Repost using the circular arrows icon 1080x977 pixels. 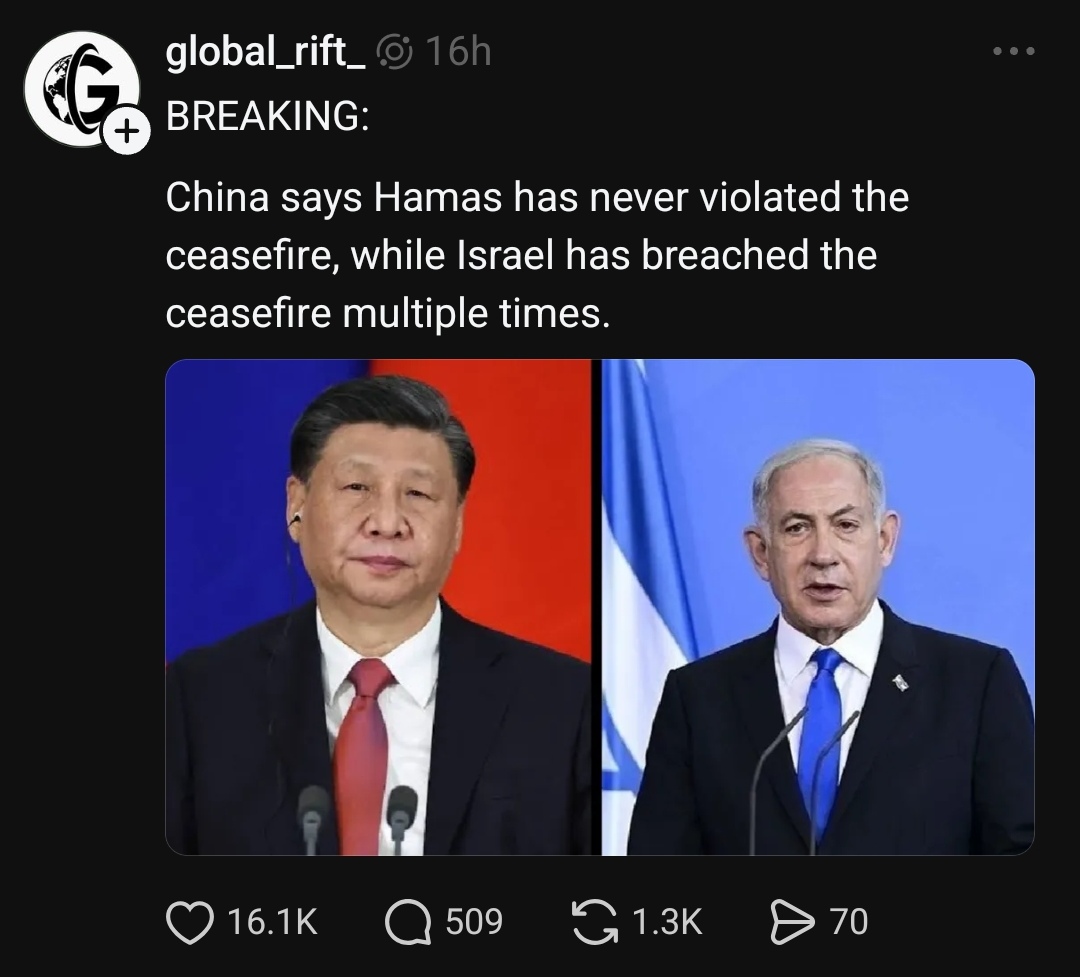595,923
